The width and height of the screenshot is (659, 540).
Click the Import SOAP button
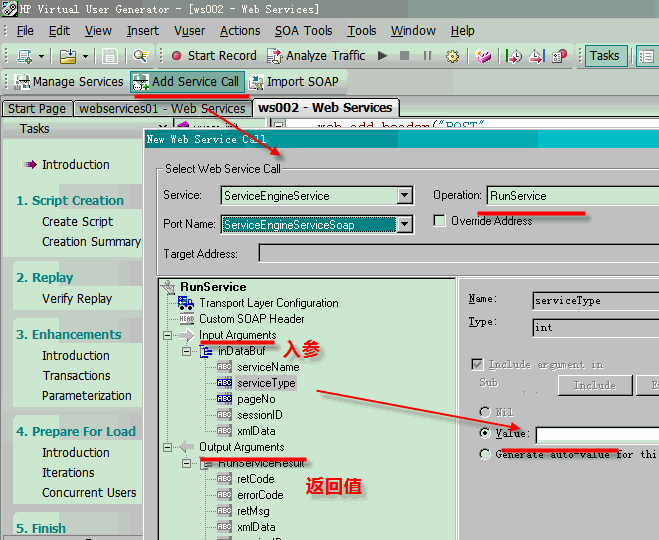click(x=294, y=82)
